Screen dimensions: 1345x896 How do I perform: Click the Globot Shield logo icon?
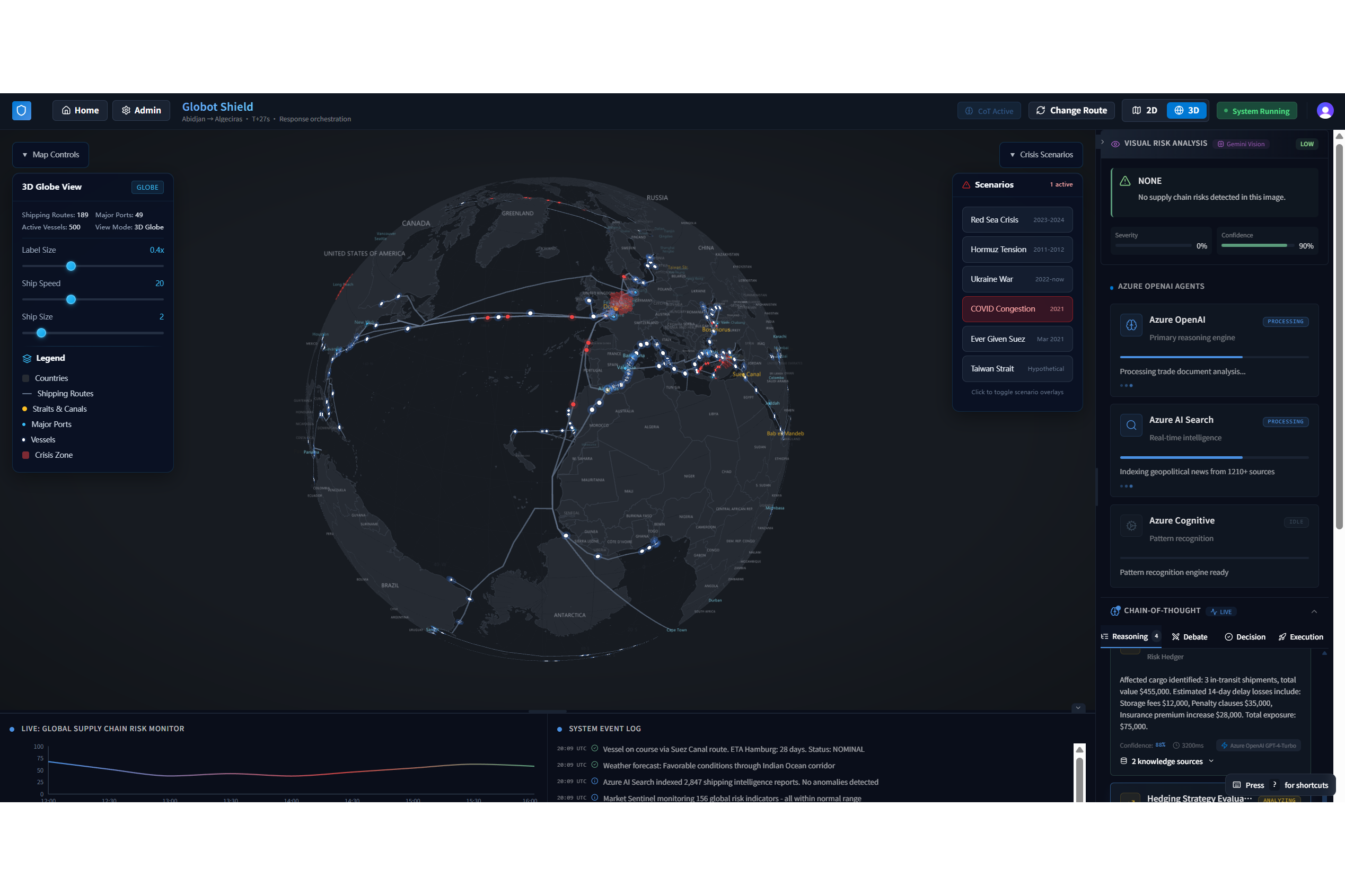(x=22, y=110)
